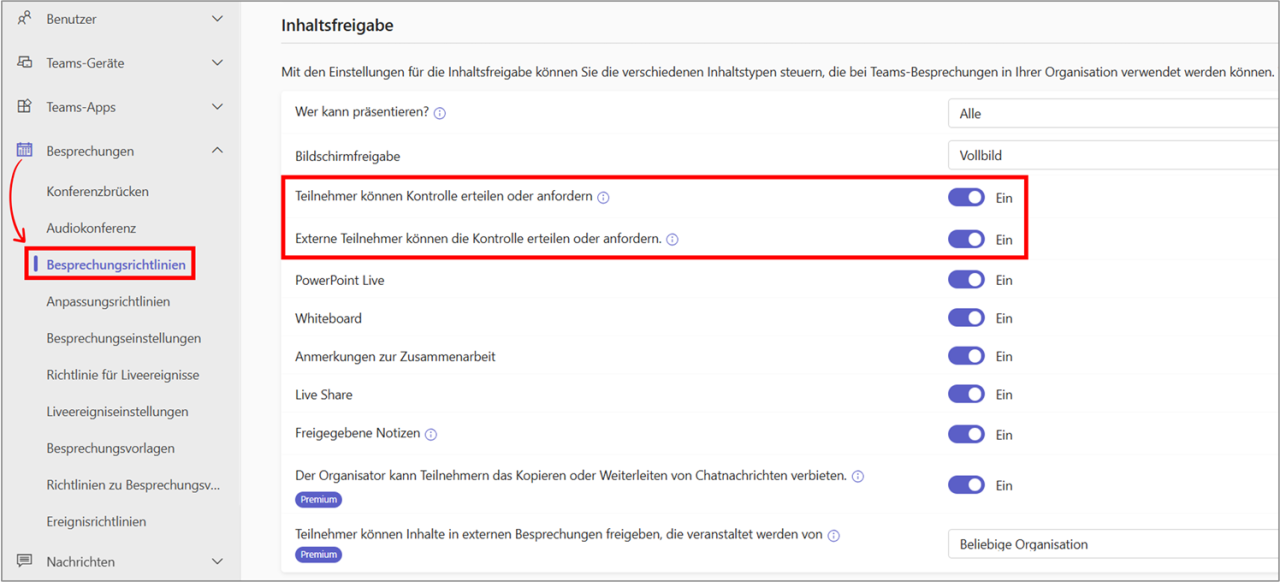Disable the PowerPoint Live toggle
Image resolution: width=1280 pixels, height=582 pixels.
point(966,280)
